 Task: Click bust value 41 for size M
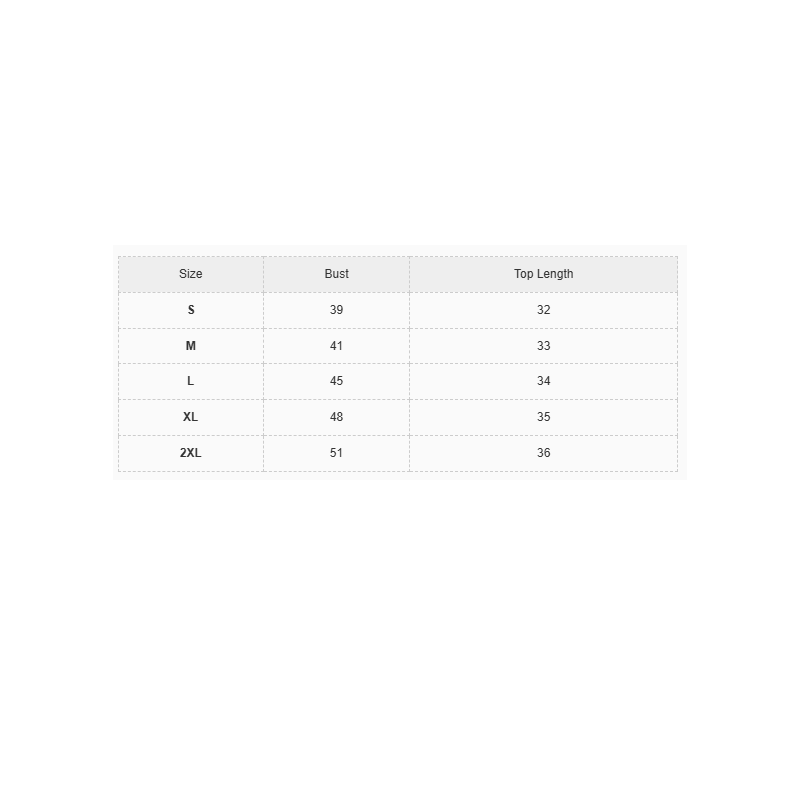[337, 346]
